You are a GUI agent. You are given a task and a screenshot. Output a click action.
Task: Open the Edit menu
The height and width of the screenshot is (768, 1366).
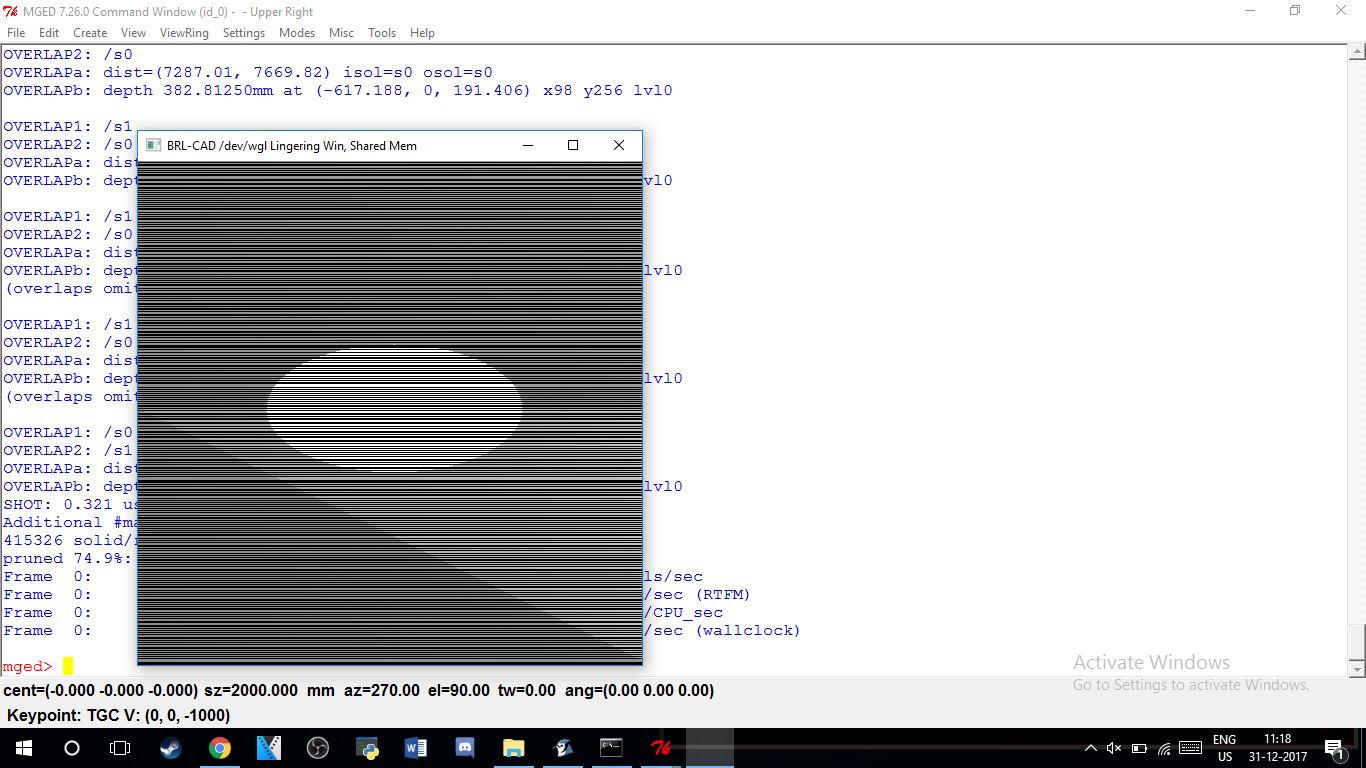(x=49, y=33)
